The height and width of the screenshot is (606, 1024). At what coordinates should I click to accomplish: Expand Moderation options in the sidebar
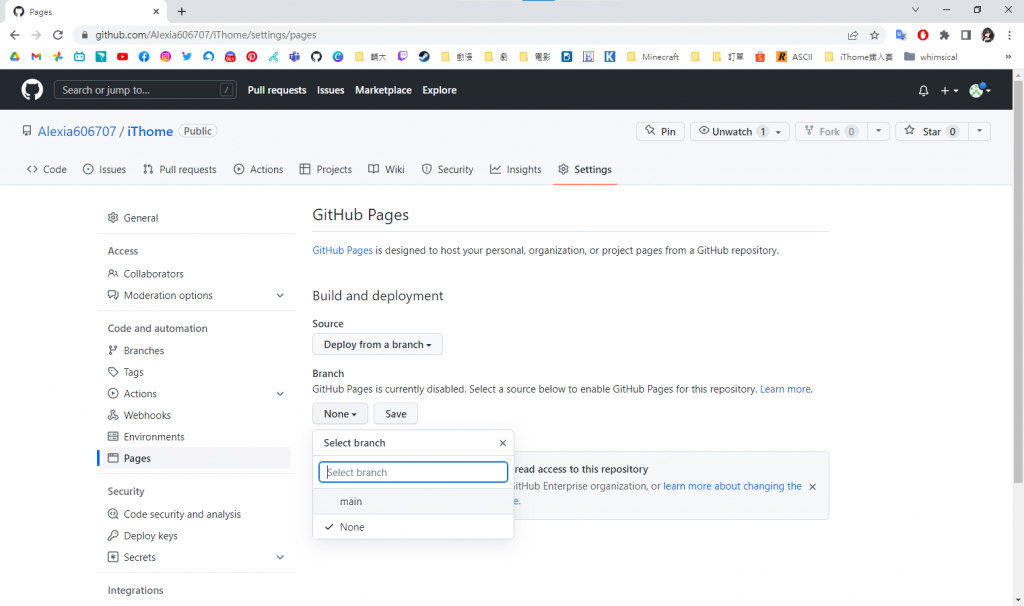(280, 295)
